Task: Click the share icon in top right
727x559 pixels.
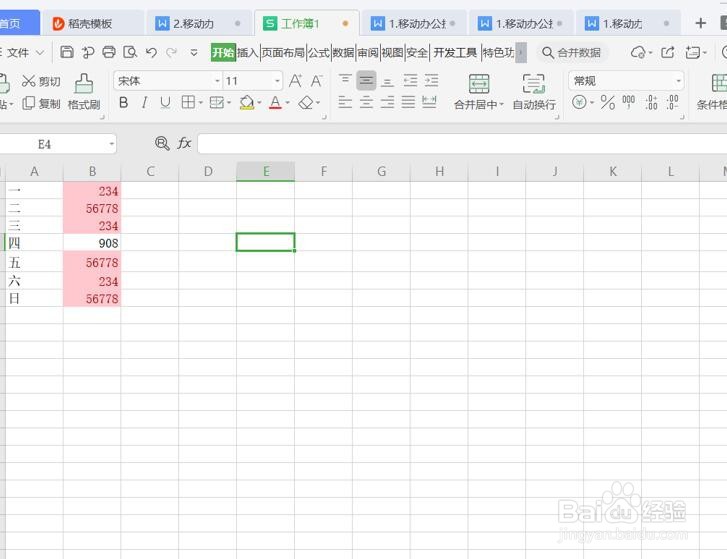Action: pyautogui.click(x=667, y=52)
